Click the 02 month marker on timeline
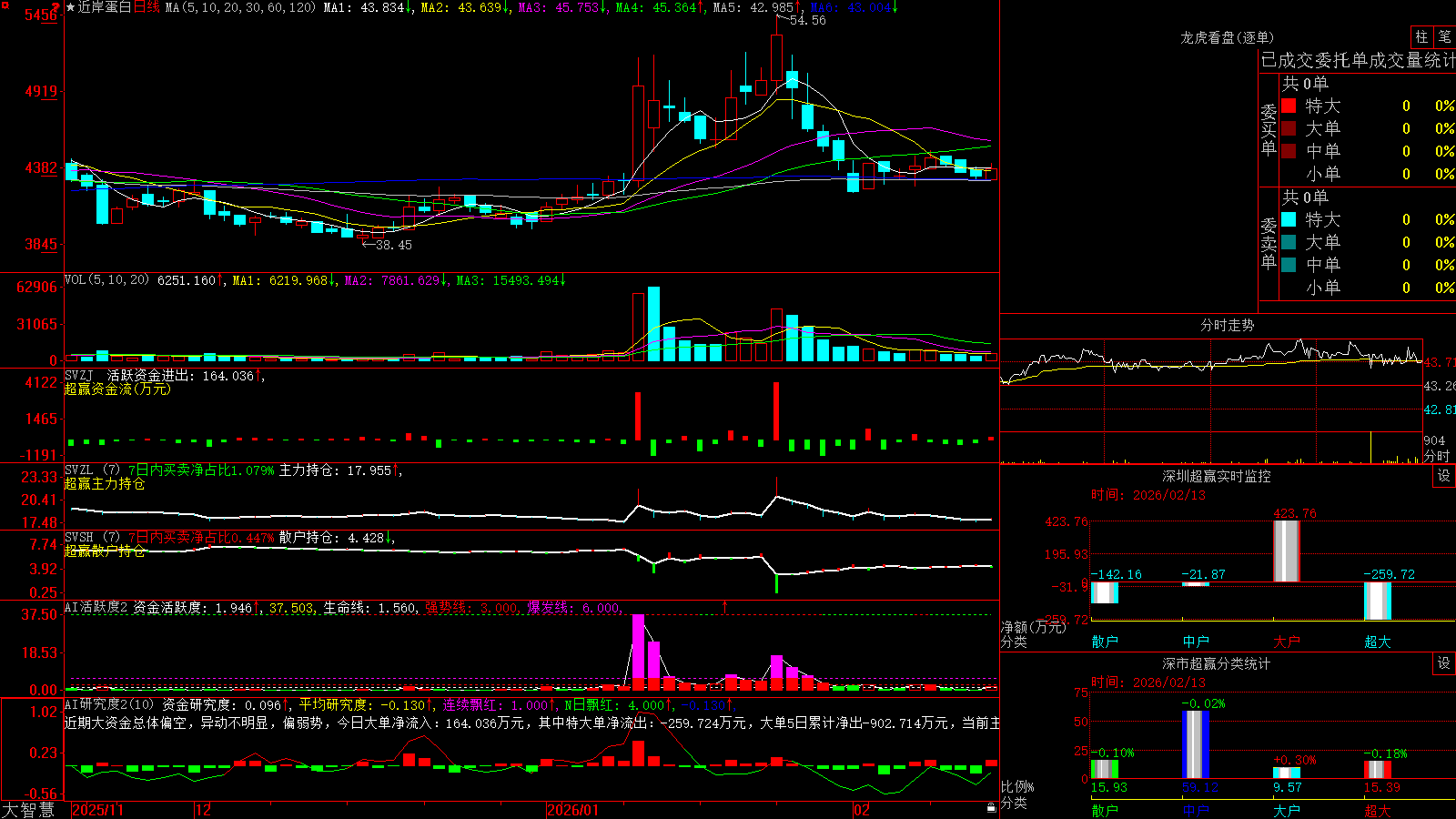 tap(861, 810)
